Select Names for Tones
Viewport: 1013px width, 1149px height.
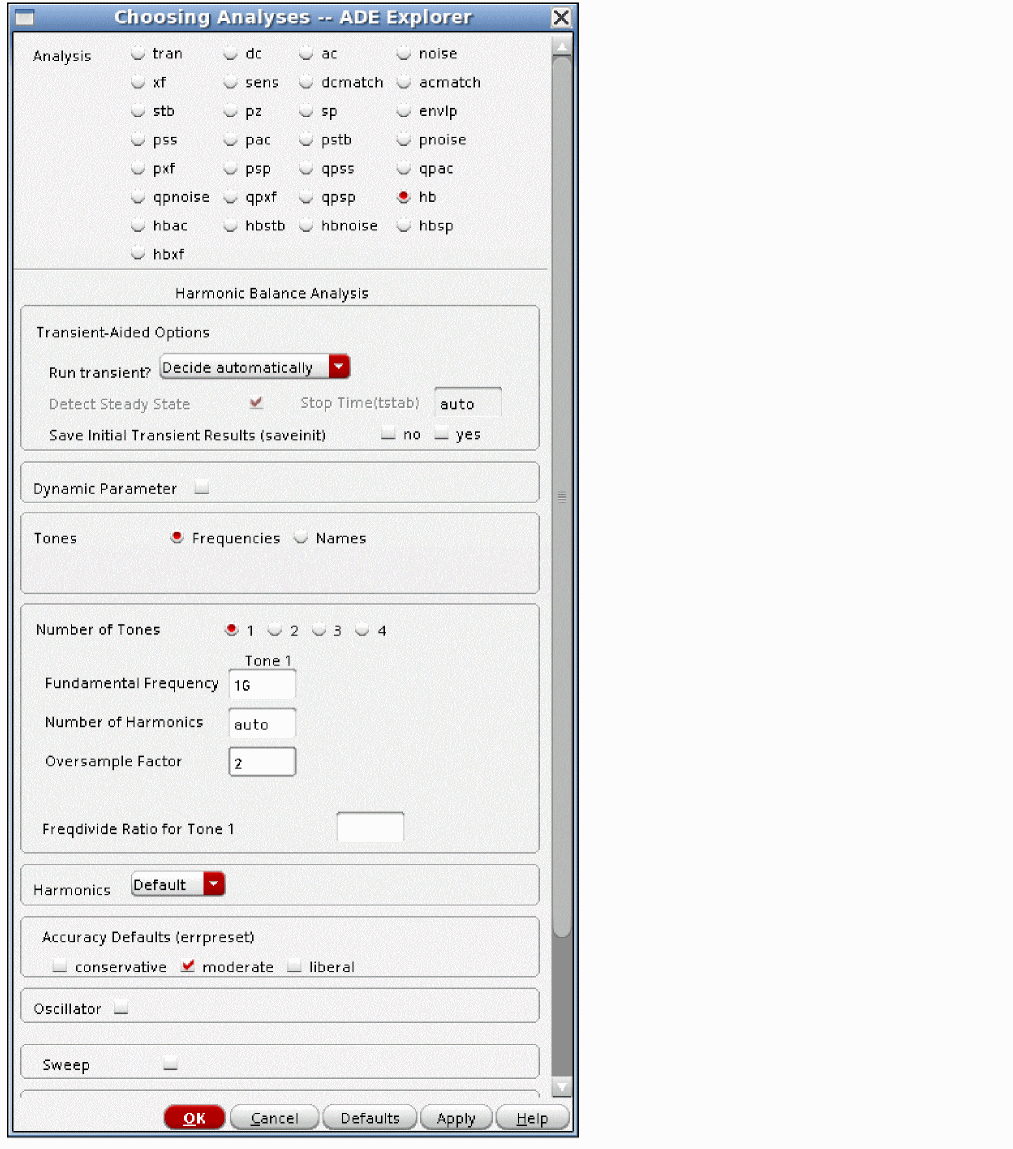(301, 538)
